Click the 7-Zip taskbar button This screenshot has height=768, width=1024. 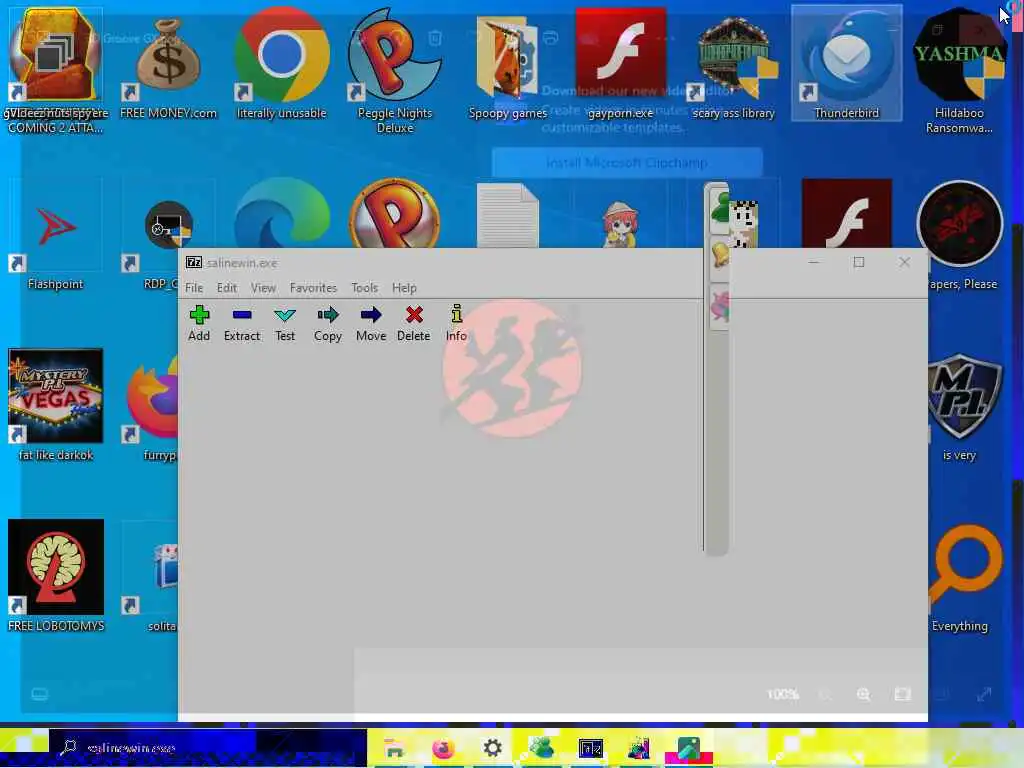pyautogui.click(x=590, y=748)
